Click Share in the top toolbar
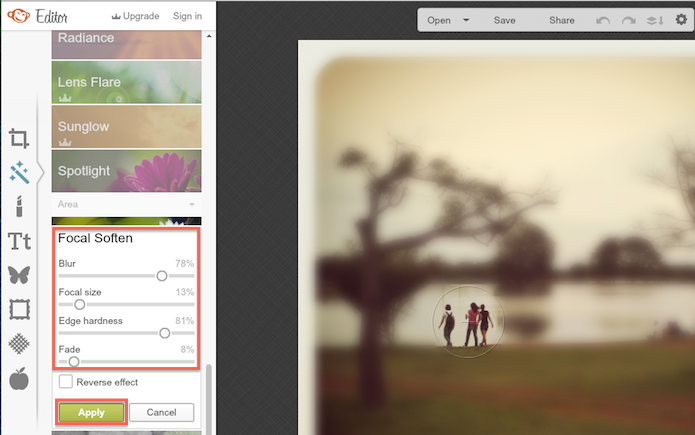 pyautogui.click(x=562, y=20)
